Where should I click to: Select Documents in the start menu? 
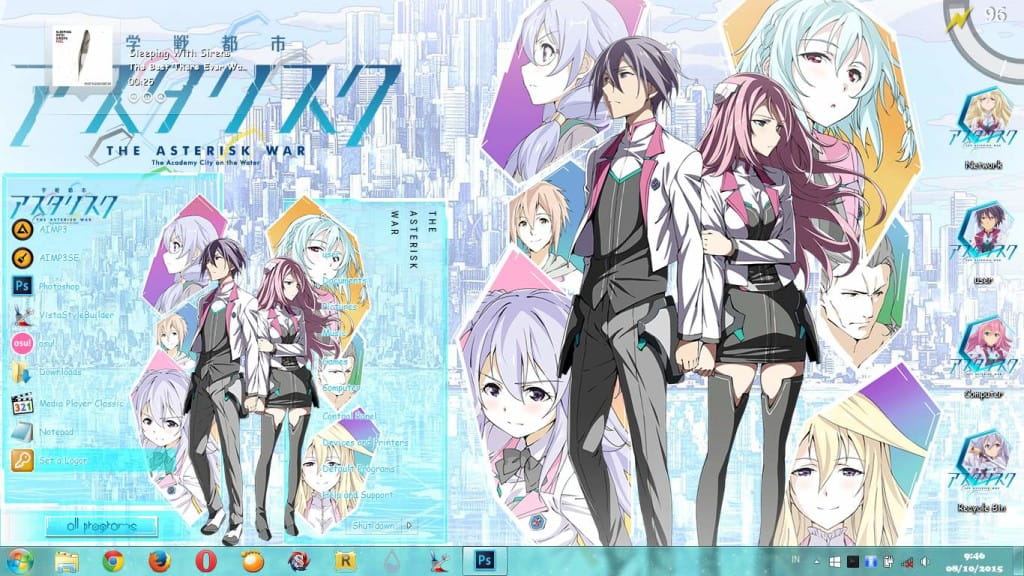pyautogui.click(x=345, y=283)
